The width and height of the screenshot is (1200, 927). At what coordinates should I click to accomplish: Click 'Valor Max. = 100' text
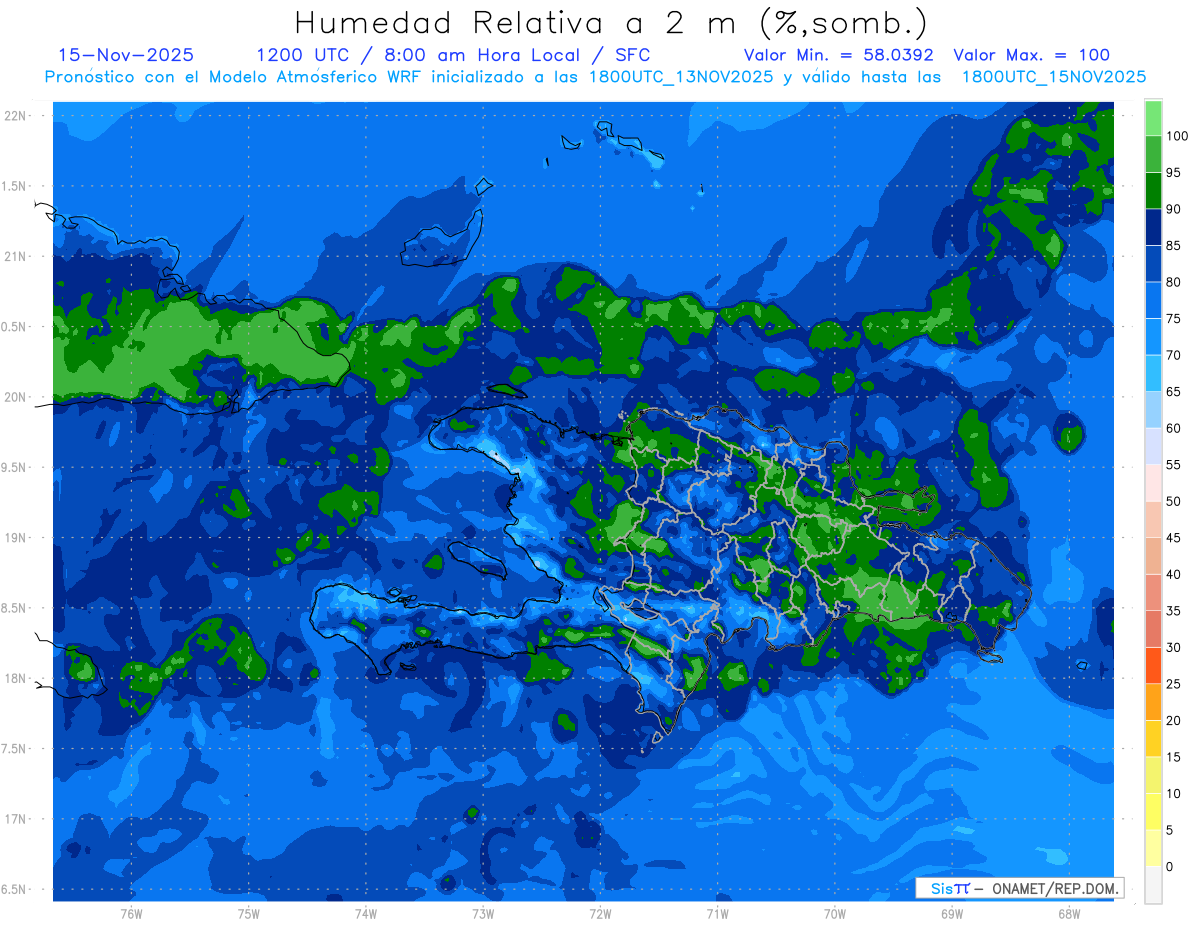[1032, 55]
